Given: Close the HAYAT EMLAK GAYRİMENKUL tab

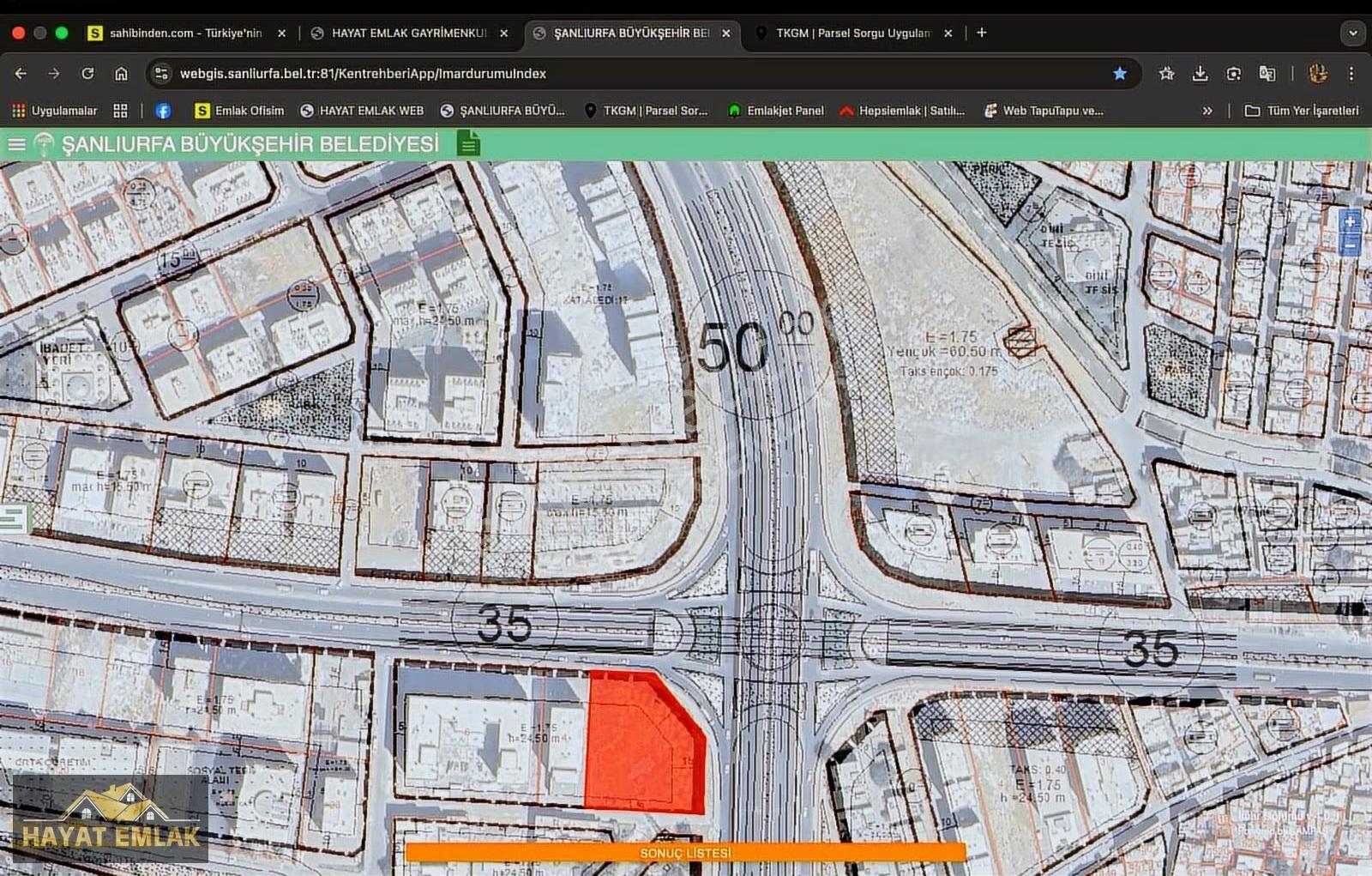Looking at the screenshot, I should click(503, 33).
